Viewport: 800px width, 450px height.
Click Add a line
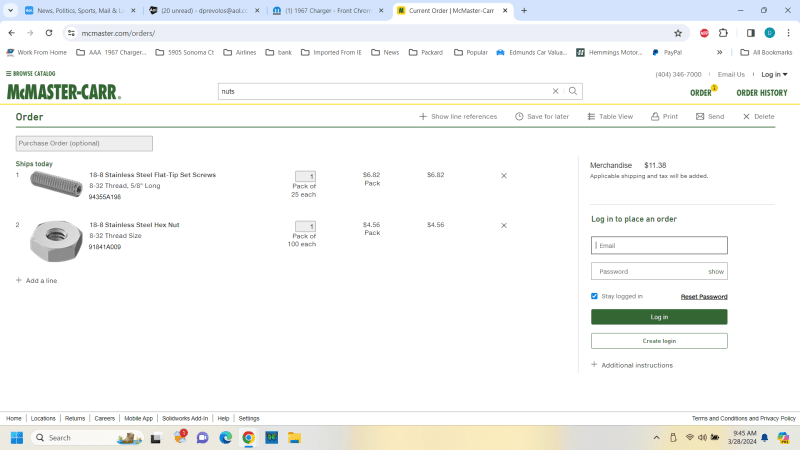(x=36, y=281)
